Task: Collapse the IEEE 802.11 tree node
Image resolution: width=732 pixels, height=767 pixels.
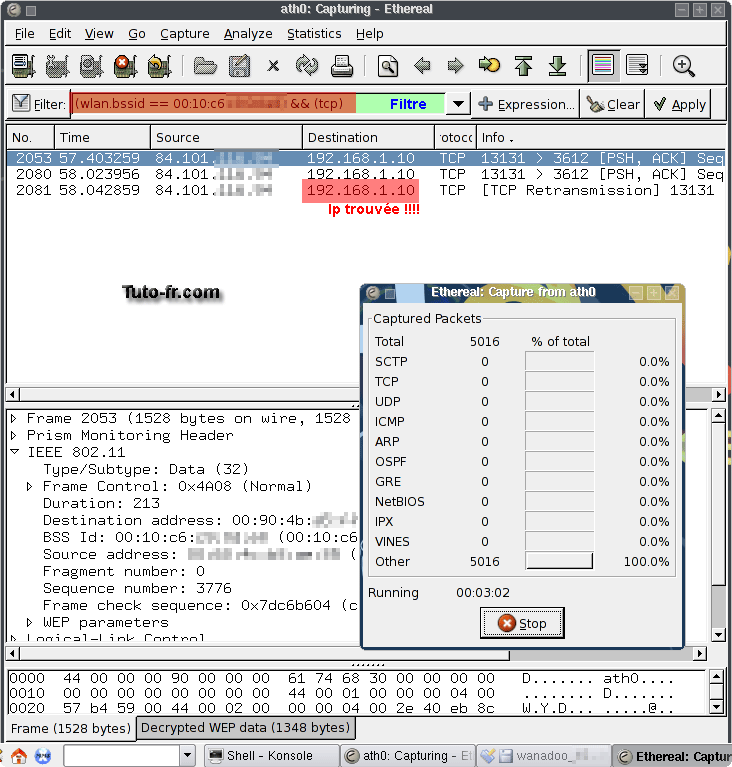Action: (x=14, y=452)
